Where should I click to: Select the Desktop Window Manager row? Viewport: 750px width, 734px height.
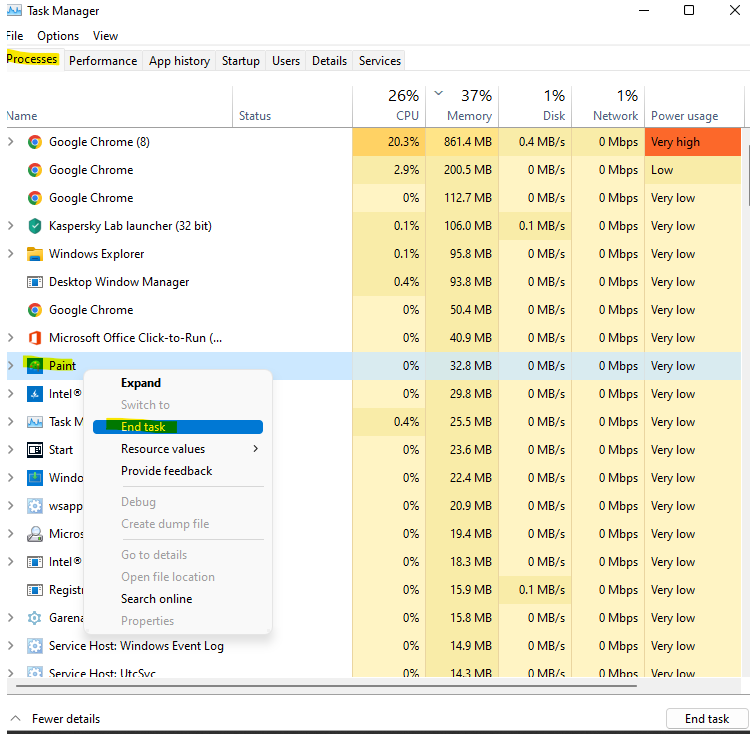click(x=374, y=282)
